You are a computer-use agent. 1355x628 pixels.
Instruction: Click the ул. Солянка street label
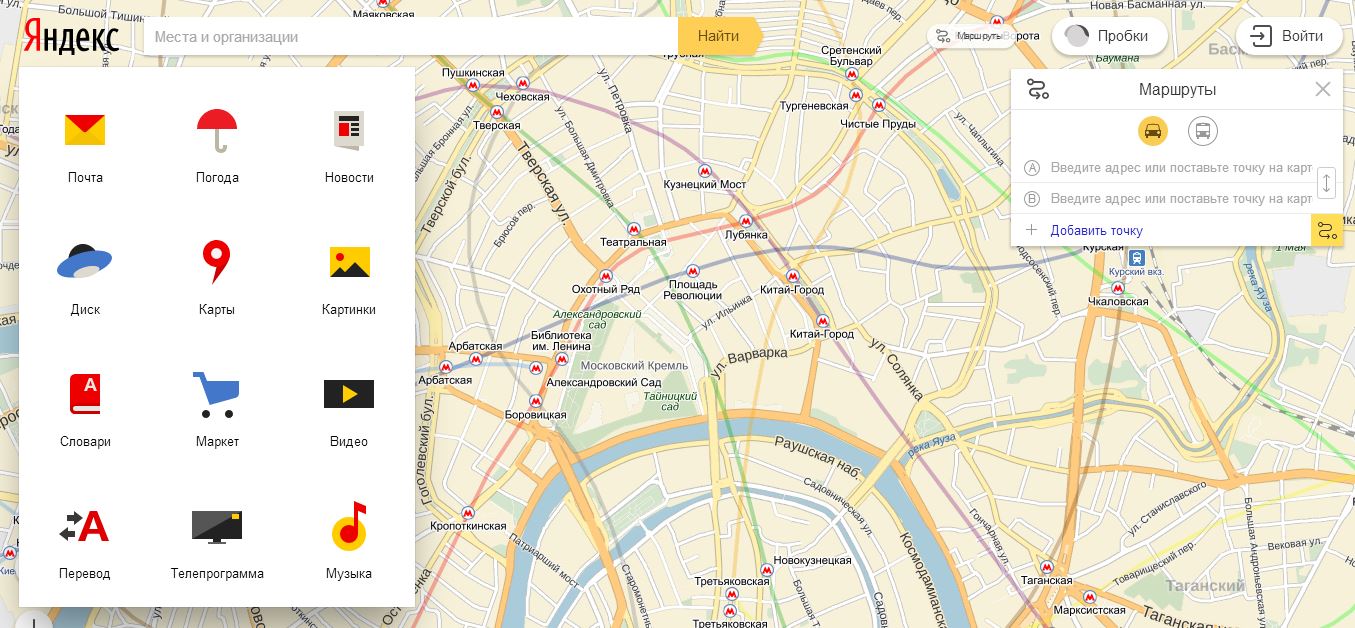tap(896, 370)
